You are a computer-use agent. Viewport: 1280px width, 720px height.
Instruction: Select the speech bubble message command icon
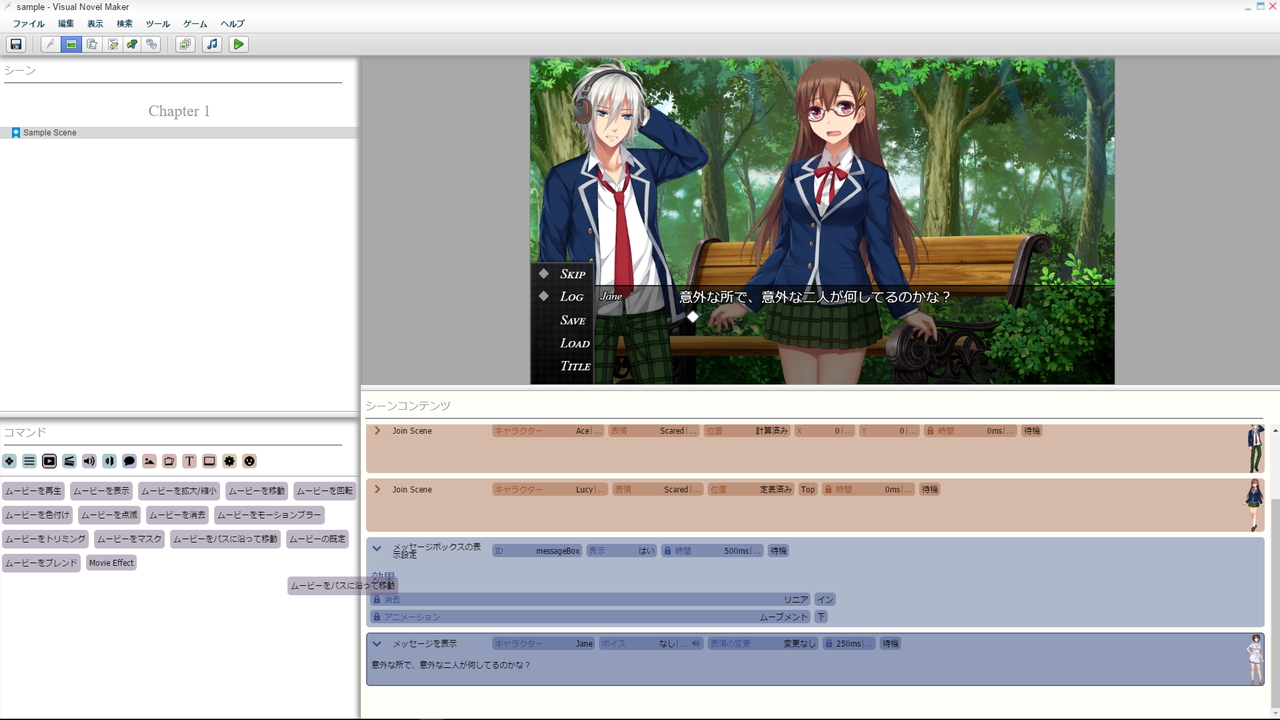click(x=127, y=461)
